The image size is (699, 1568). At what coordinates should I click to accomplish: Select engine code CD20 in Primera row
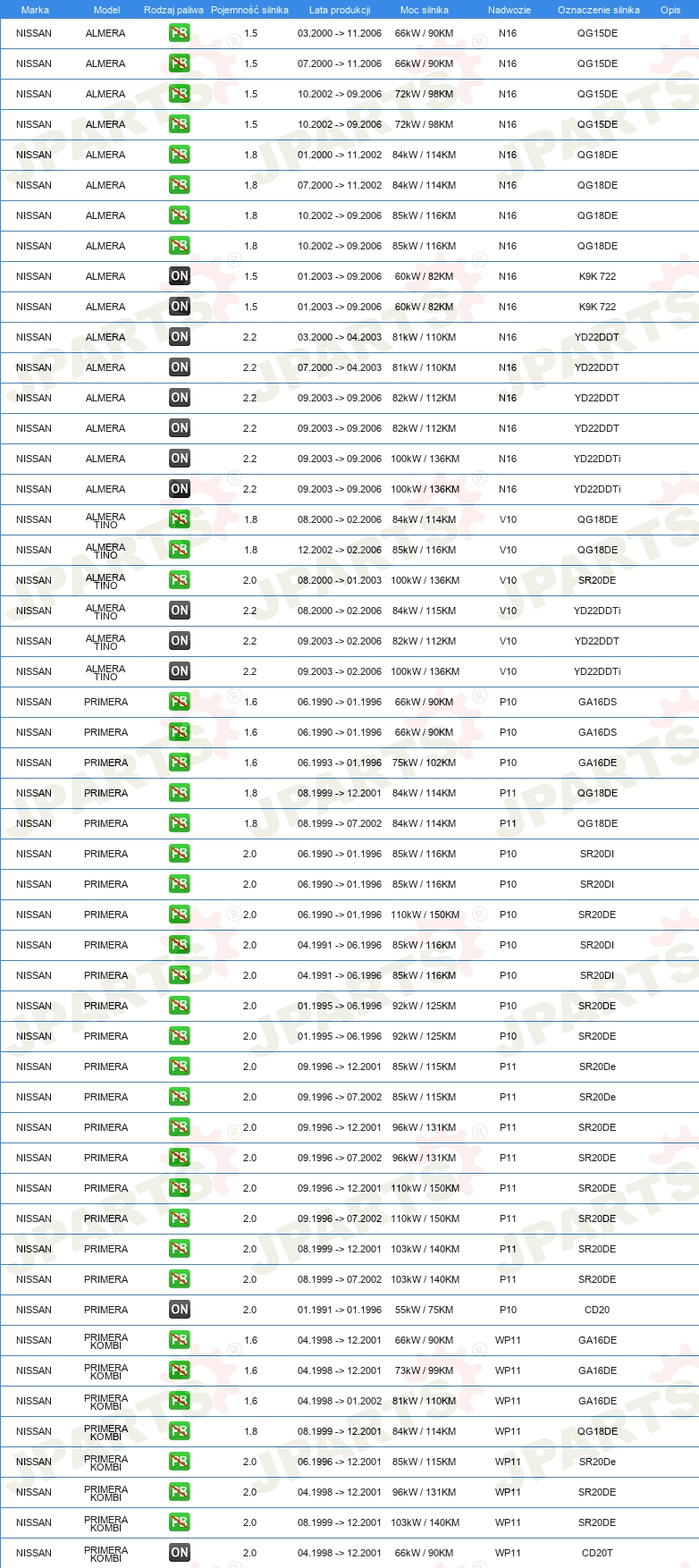(x=597, y=1310)
